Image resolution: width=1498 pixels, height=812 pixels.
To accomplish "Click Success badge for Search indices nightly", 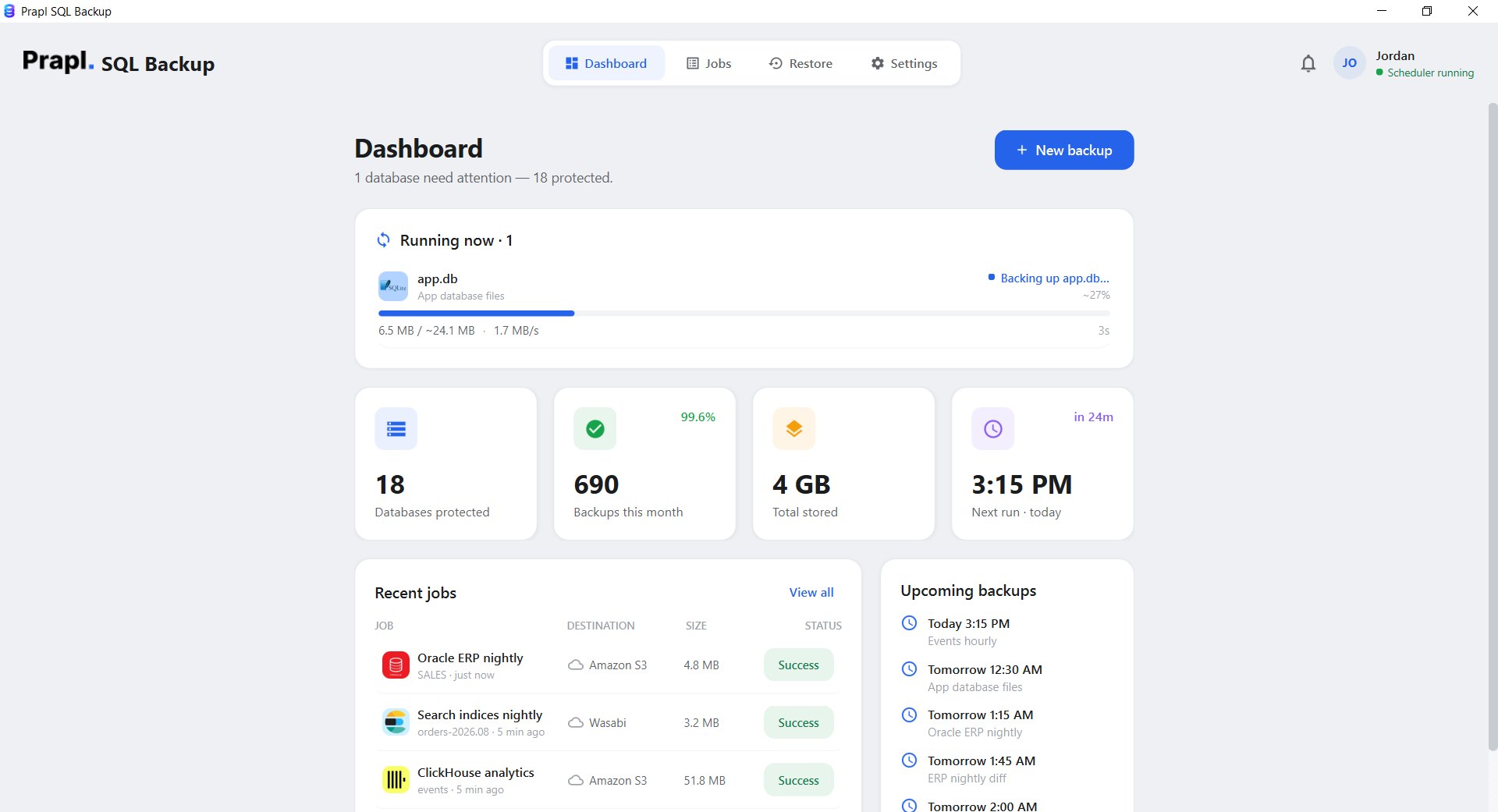I will pyautogui.click(x=799, y=723).
